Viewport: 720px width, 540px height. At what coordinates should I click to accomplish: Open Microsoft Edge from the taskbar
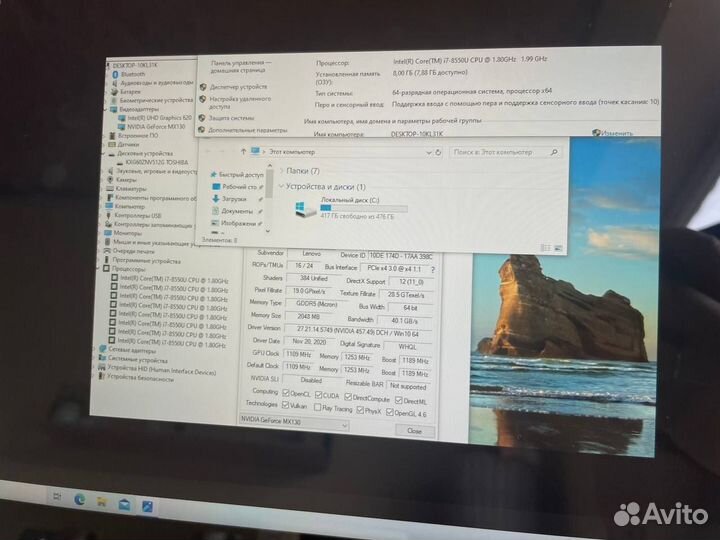tap(79, 500)
